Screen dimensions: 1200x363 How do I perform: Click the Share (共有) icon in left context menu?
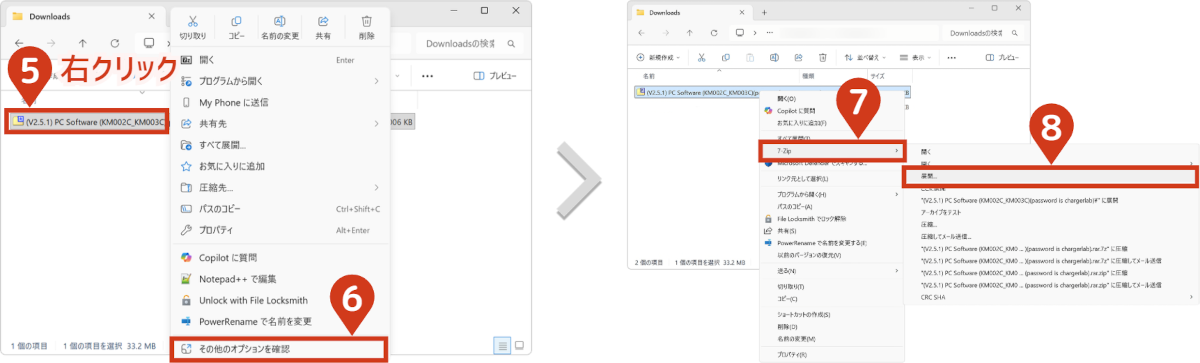pyautogui.click(x=323, y=21)
